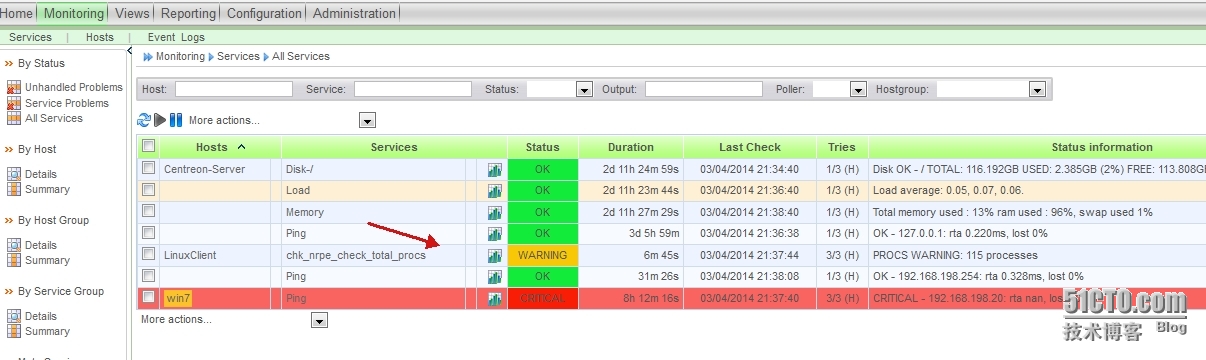The height and width of the screenshot is (360, 1206).
Task: Click Summary icon under By Service Group
Action: [14, 331]
